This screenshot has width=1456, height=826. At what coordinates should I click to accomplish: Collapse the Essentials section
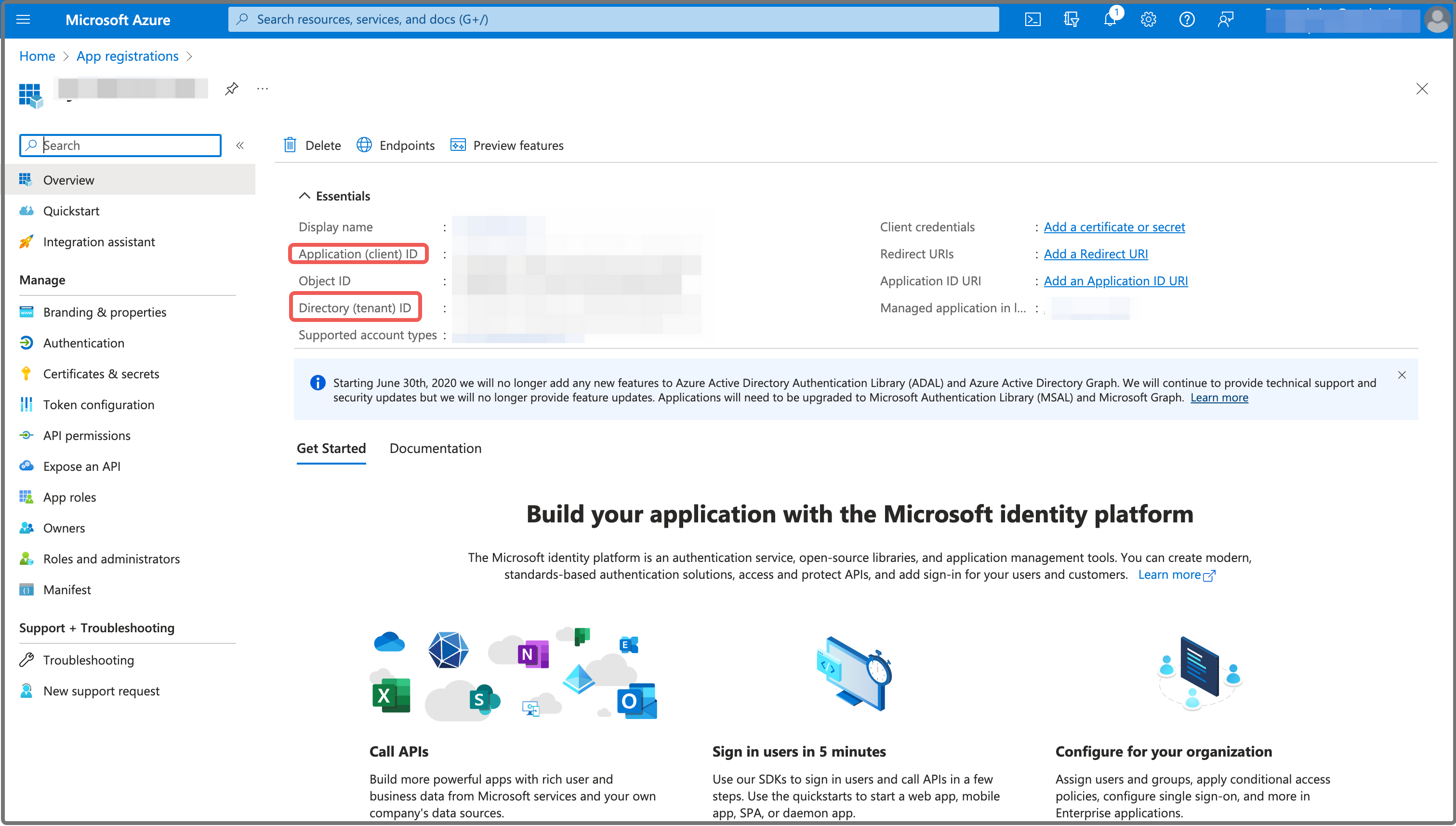coord(304,196)
